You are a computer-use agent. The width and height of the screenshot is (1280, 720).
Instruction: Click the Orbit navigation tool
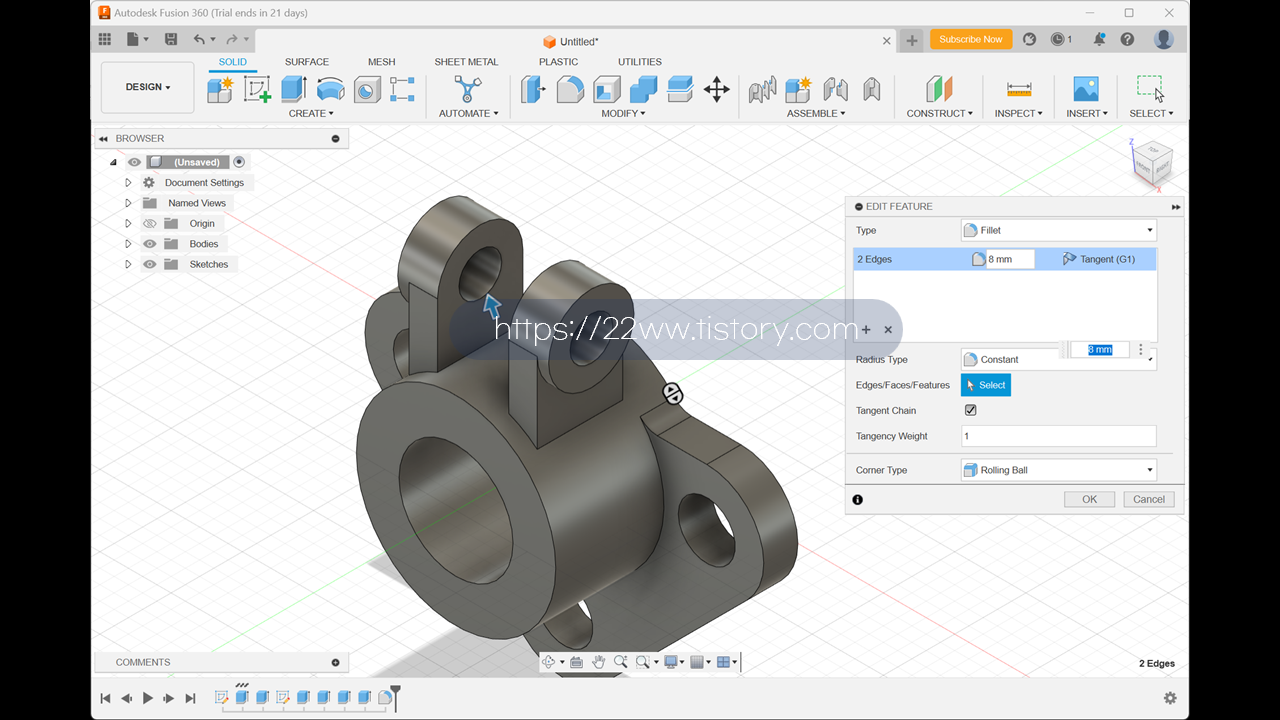coord(549,662)
